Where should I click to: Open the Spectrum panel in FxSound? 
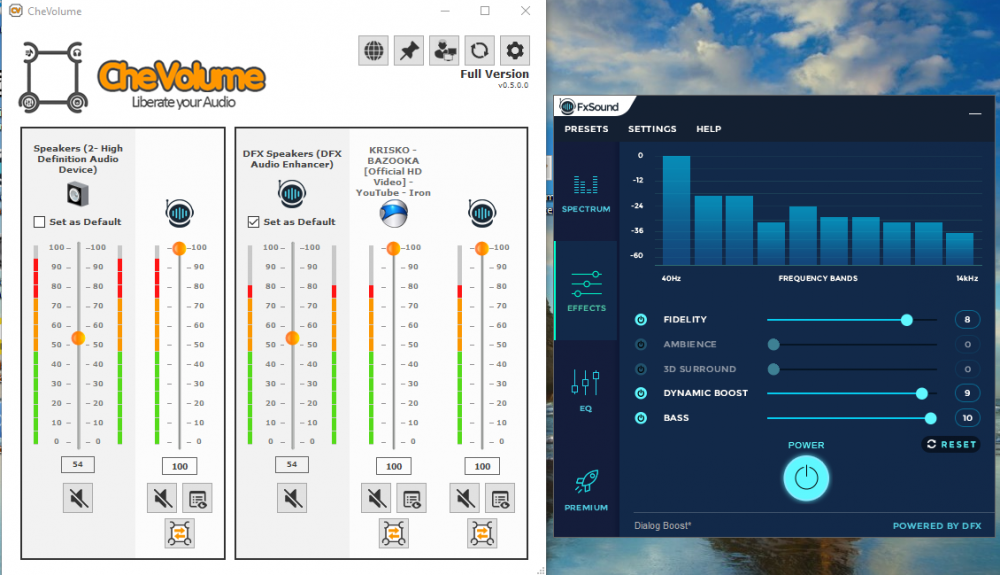coord(586,193)
